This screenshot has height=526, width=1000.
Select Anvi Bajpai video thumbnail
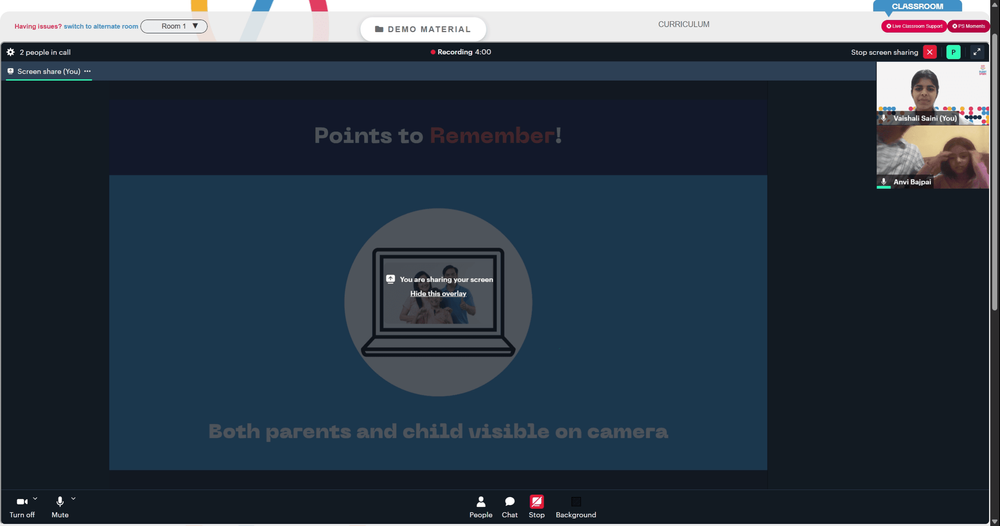pyautogui.click(x=932, y=157)
